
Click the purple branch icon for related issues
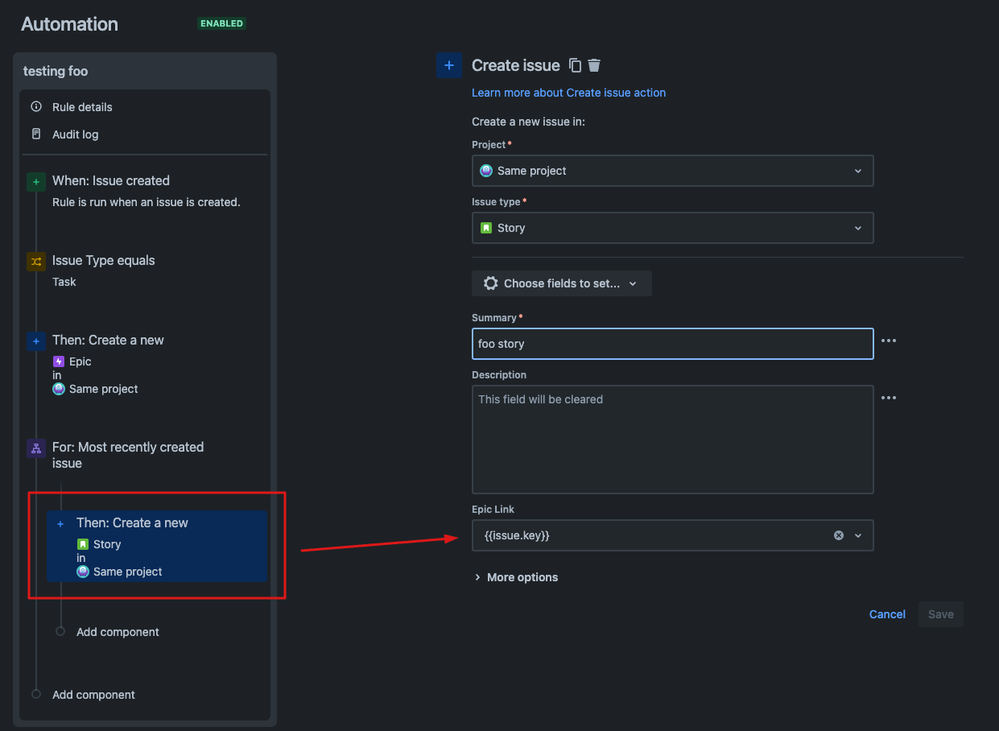pyautogui.click(x=36, y=448)
